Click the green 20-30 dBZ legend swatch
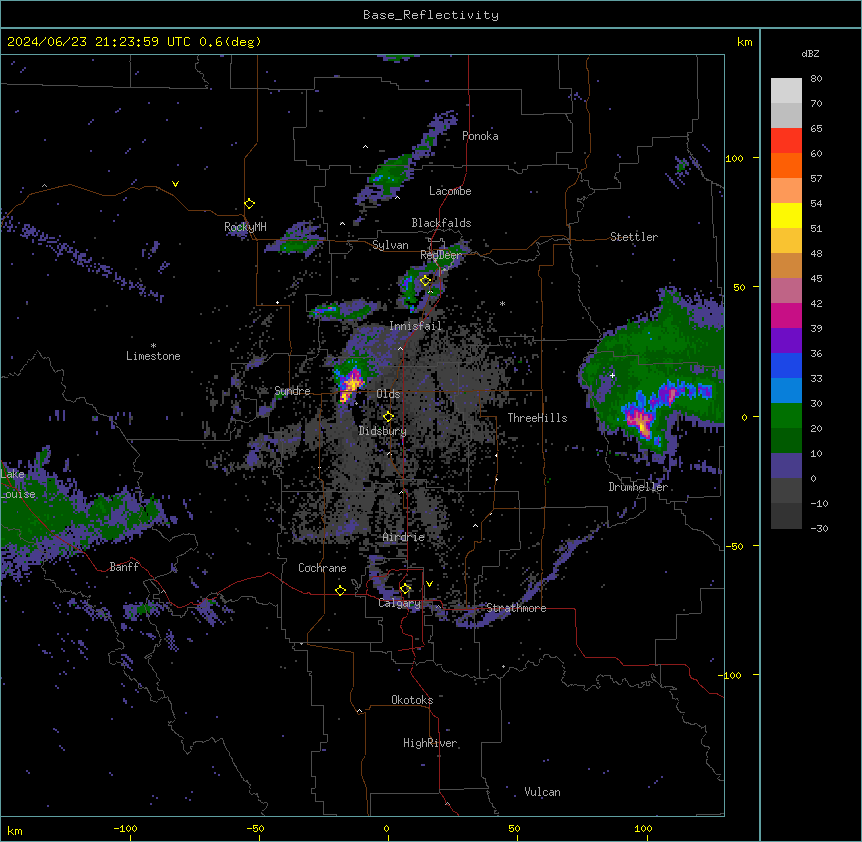The image size is (862, 842). pos(786,416)
